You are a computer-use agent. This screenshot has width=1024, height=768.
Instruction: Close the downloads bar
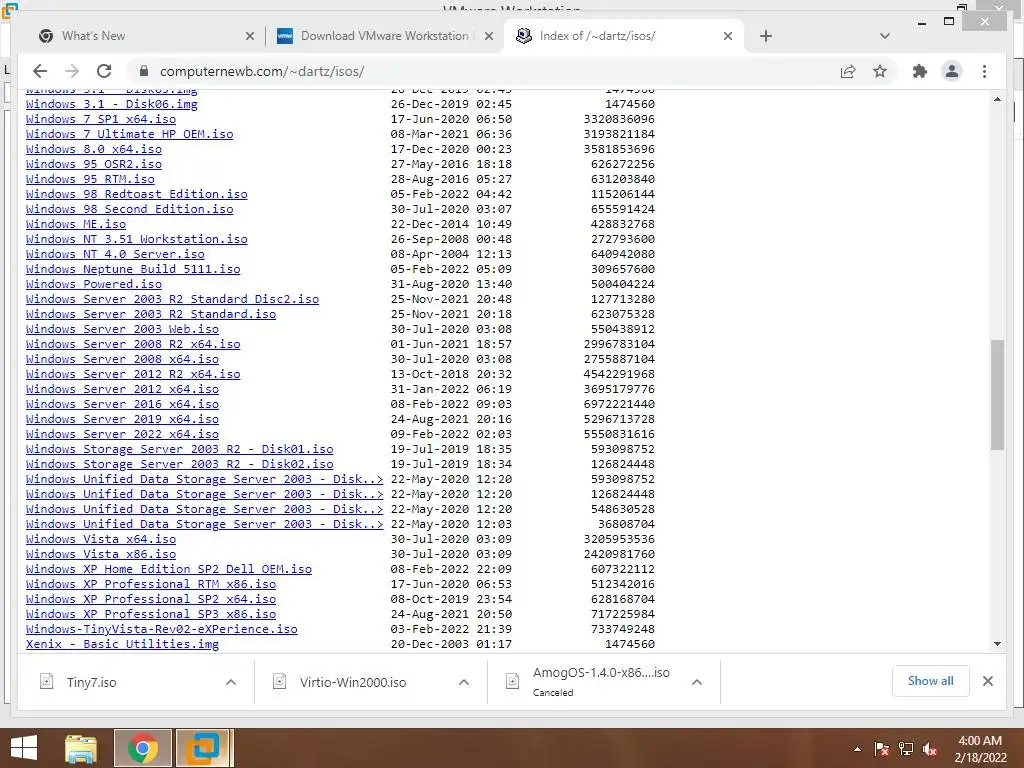pyautogui.click(x=987, y=681)
